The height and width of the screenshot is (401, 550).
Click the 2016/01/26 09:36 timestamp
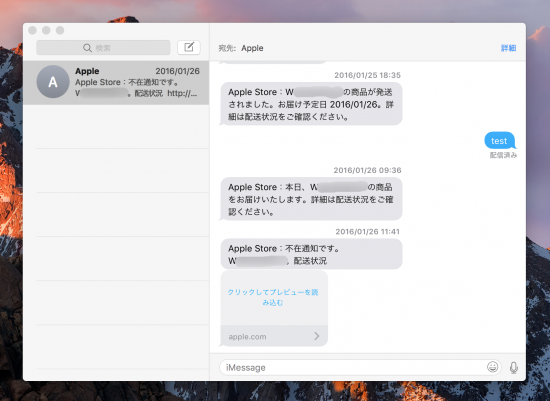[x=367, y=170]
